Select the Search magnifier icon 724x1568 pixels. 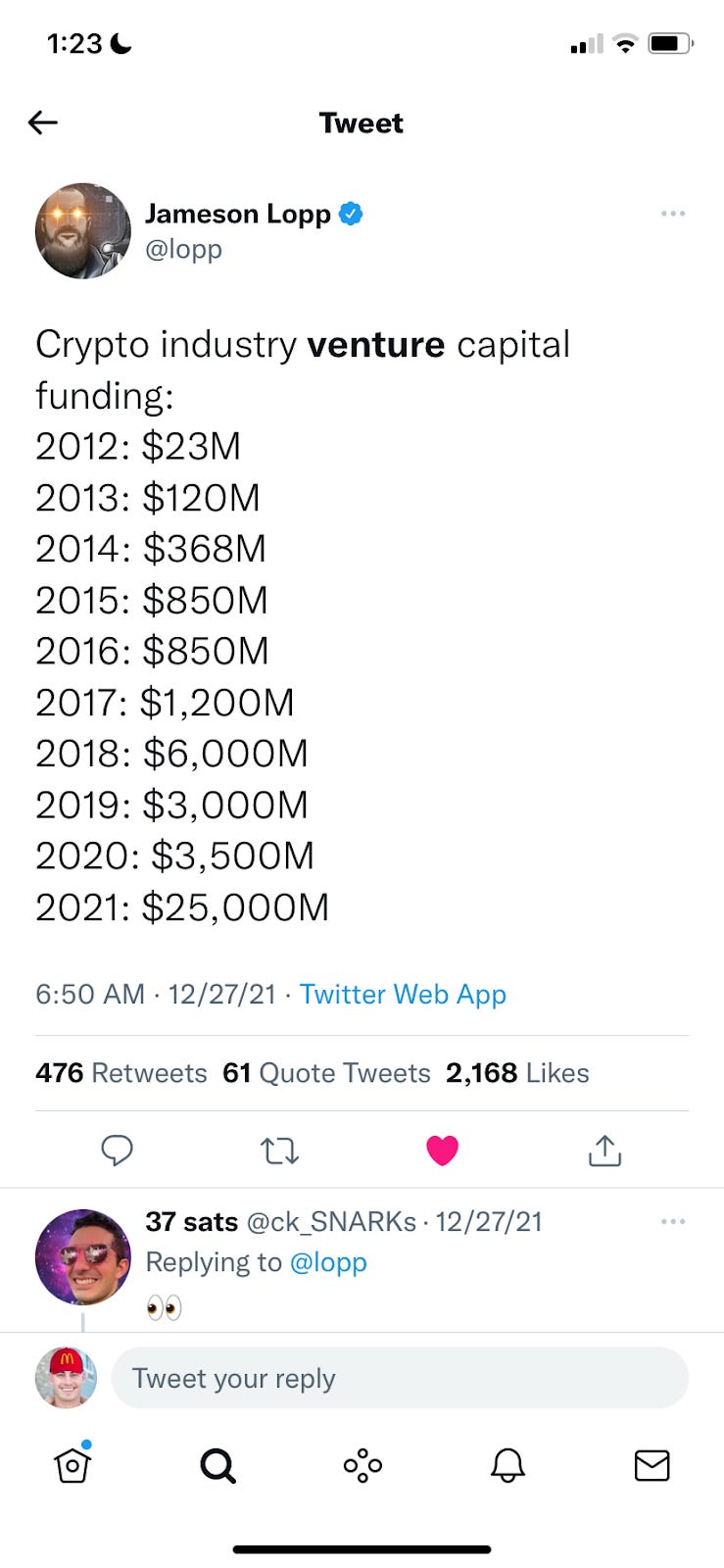(x=217, y=1466)
